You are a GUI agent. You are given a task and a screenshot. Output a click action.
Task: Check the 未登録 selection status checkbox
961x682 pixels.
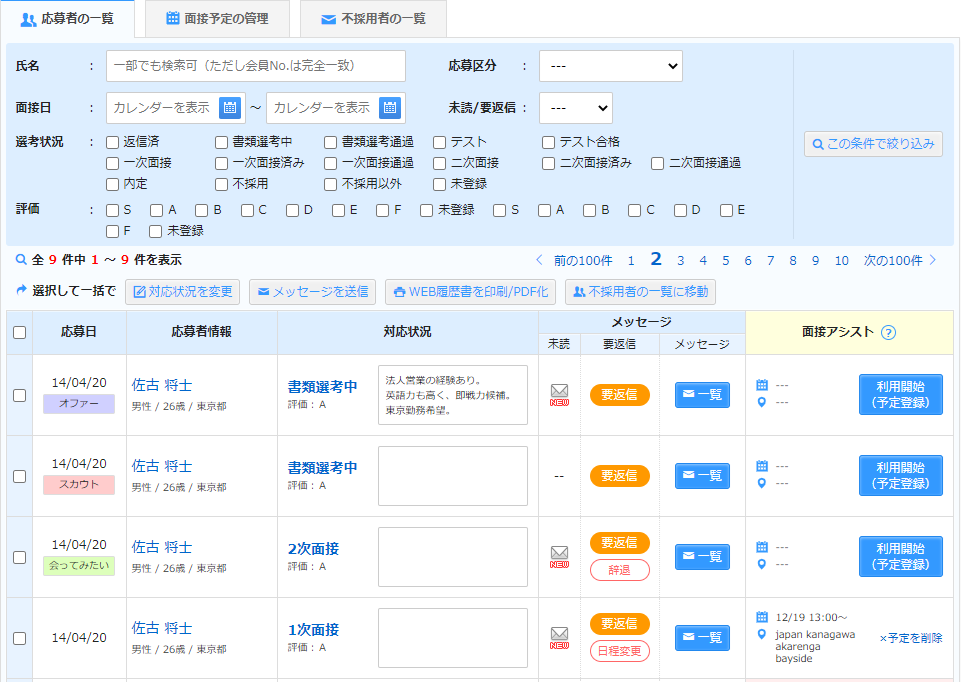point(439,184)
